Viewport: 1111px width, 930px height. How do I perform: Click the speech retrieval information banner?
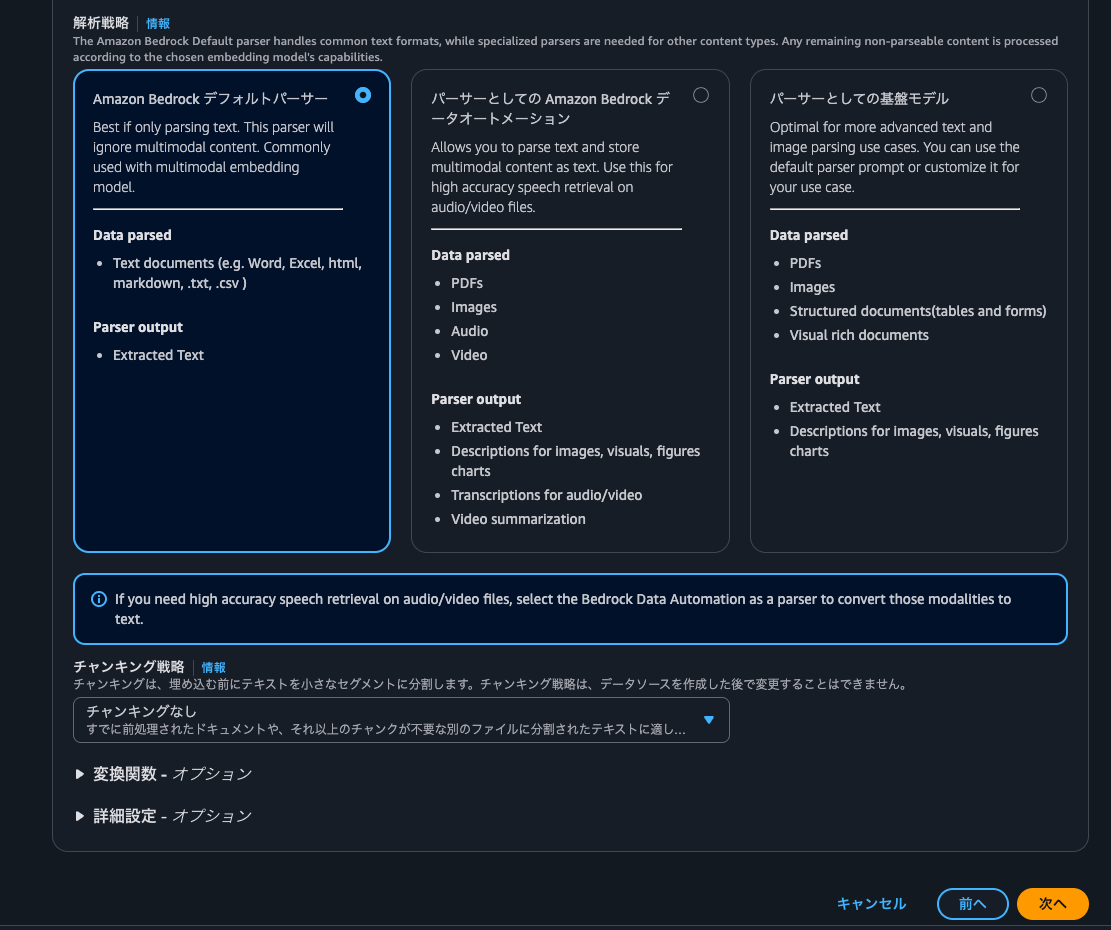click(570, 607)
